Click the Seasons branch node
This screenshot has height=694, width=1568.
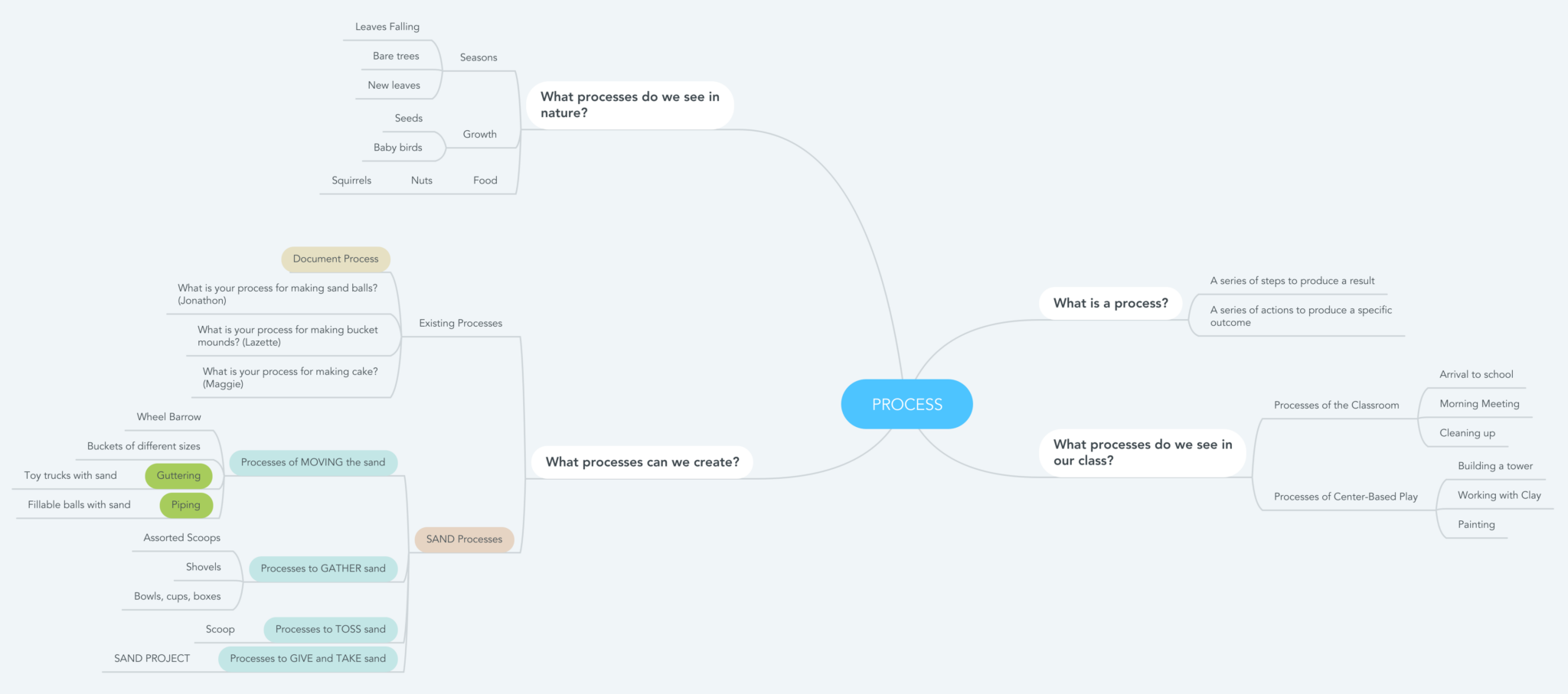click(x=478, y=57)
